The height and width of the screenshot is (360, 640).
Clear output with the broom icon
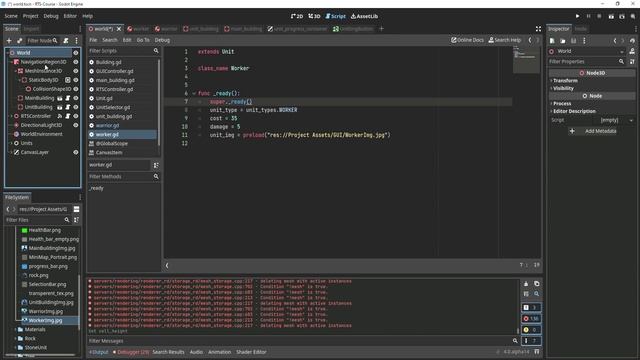click(x=526, y=284)
